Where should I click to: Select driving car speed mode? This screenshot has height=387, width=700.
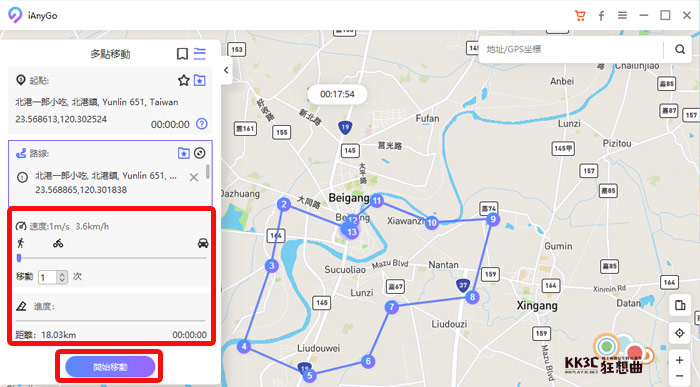203,243
